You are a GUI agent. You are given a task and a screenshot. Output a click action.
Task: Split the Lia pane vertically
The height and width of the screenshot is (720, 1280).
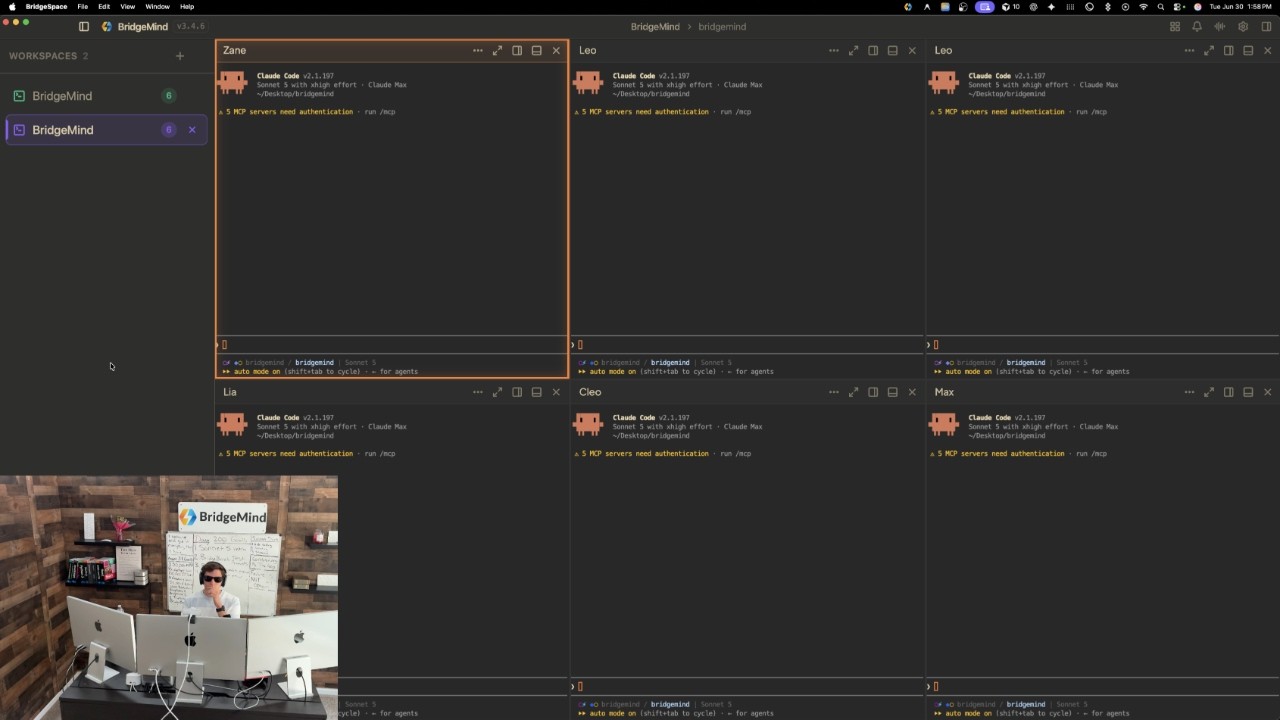[517, 392]
